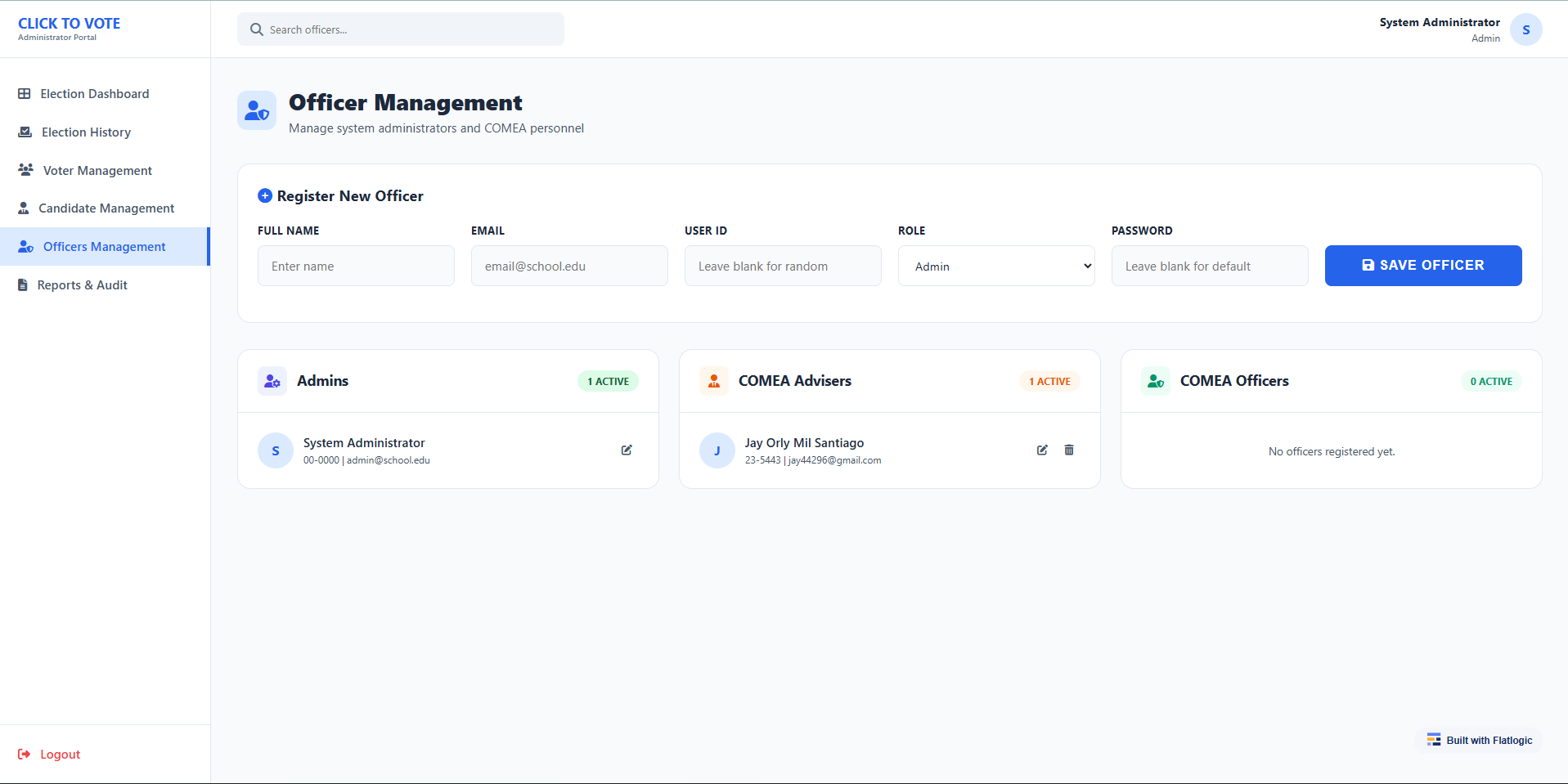Image resolution: width=1568 pixels, height=784 pixels.
Task: Click the search magnifier icon
Action: 257,29
